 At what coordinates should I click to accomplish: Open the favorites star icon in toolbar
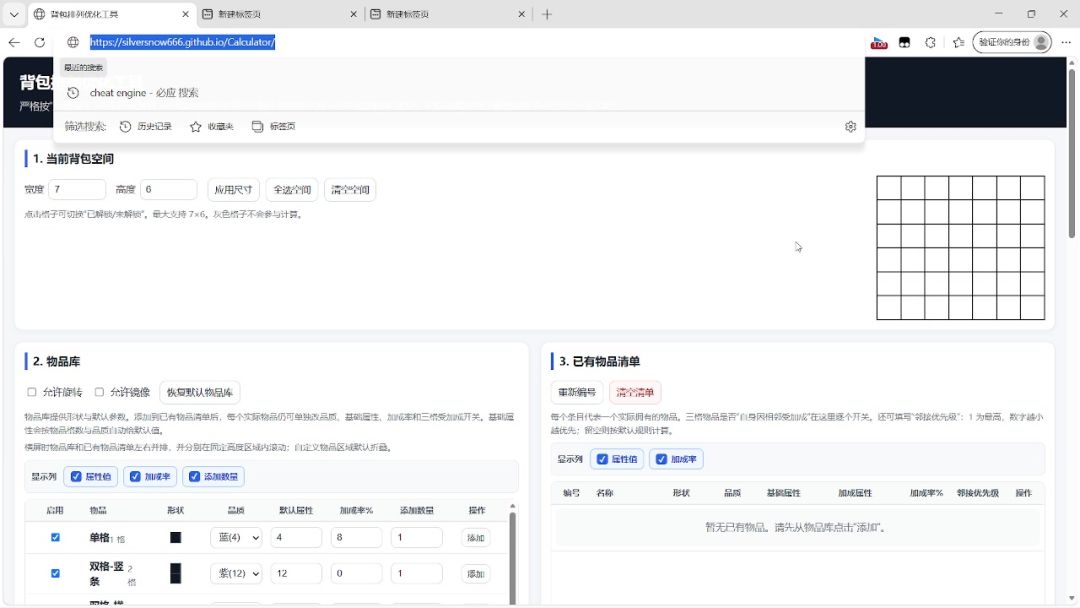tap(958, 42)
